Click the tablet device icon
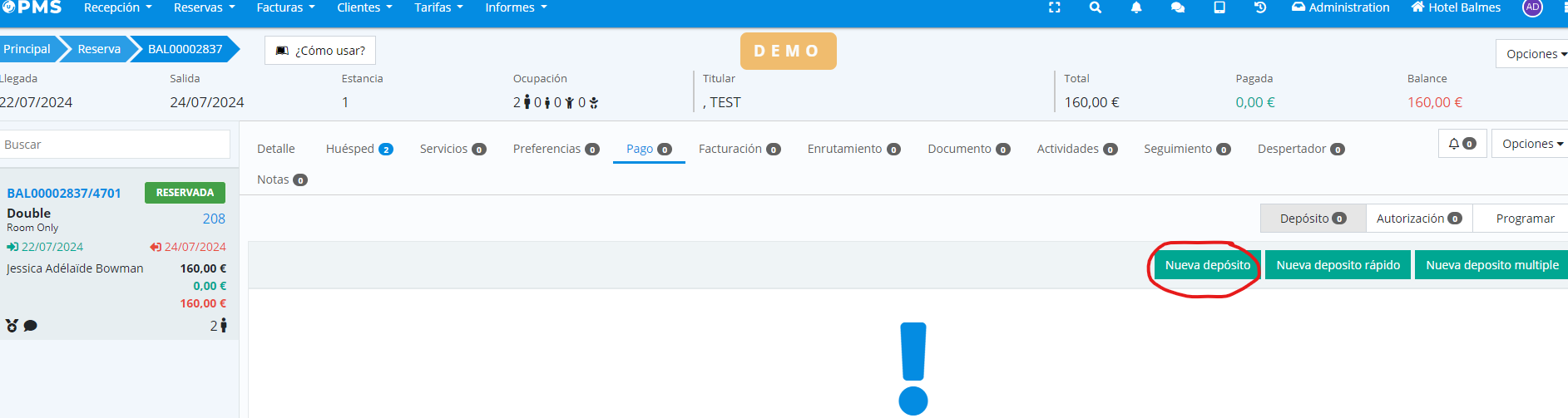 (x=1219, y=7)
